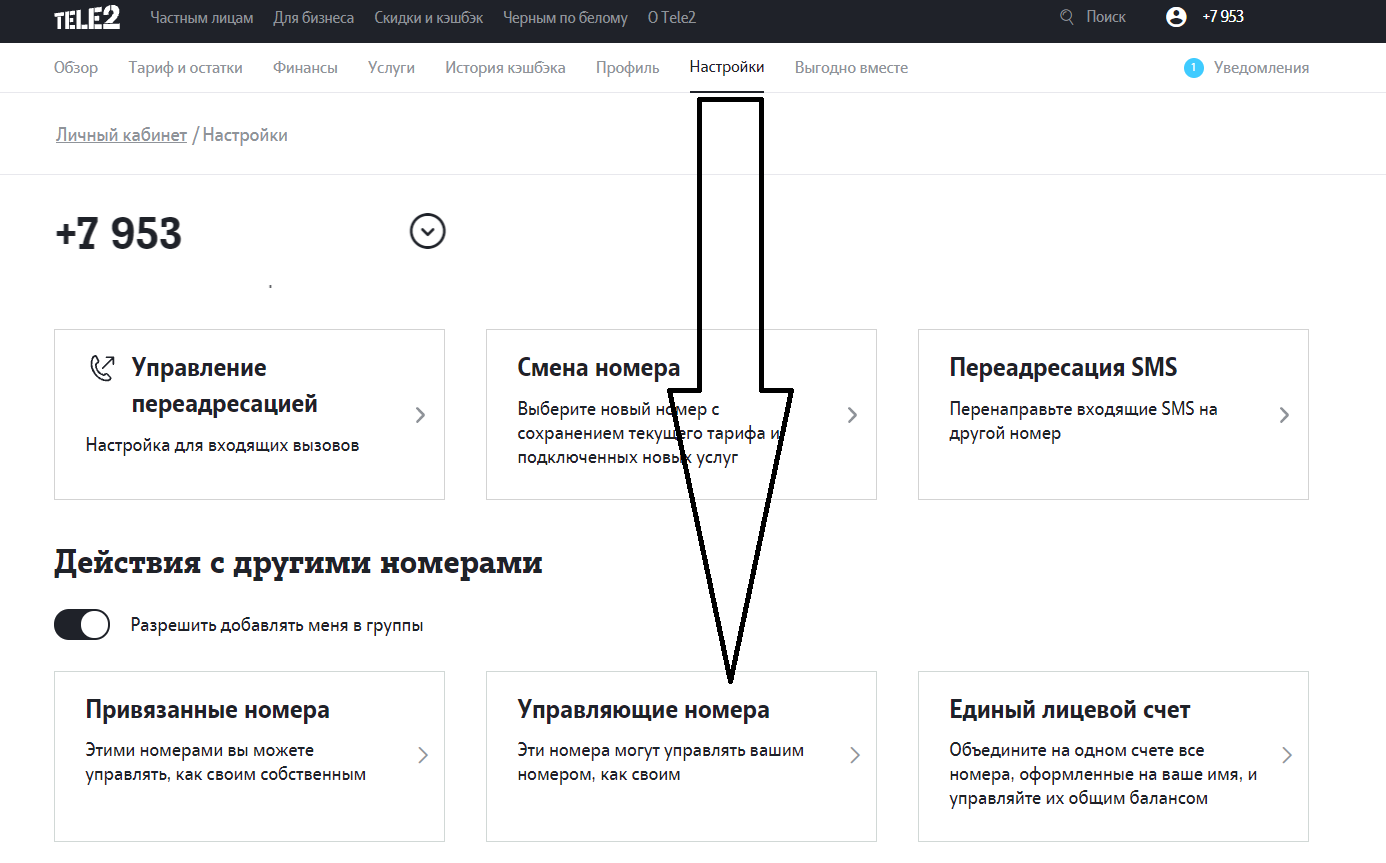Viewport: 1386px width, 863px height.
Task: Click Привязанные номера card title
Action: [x=208, y=710]
